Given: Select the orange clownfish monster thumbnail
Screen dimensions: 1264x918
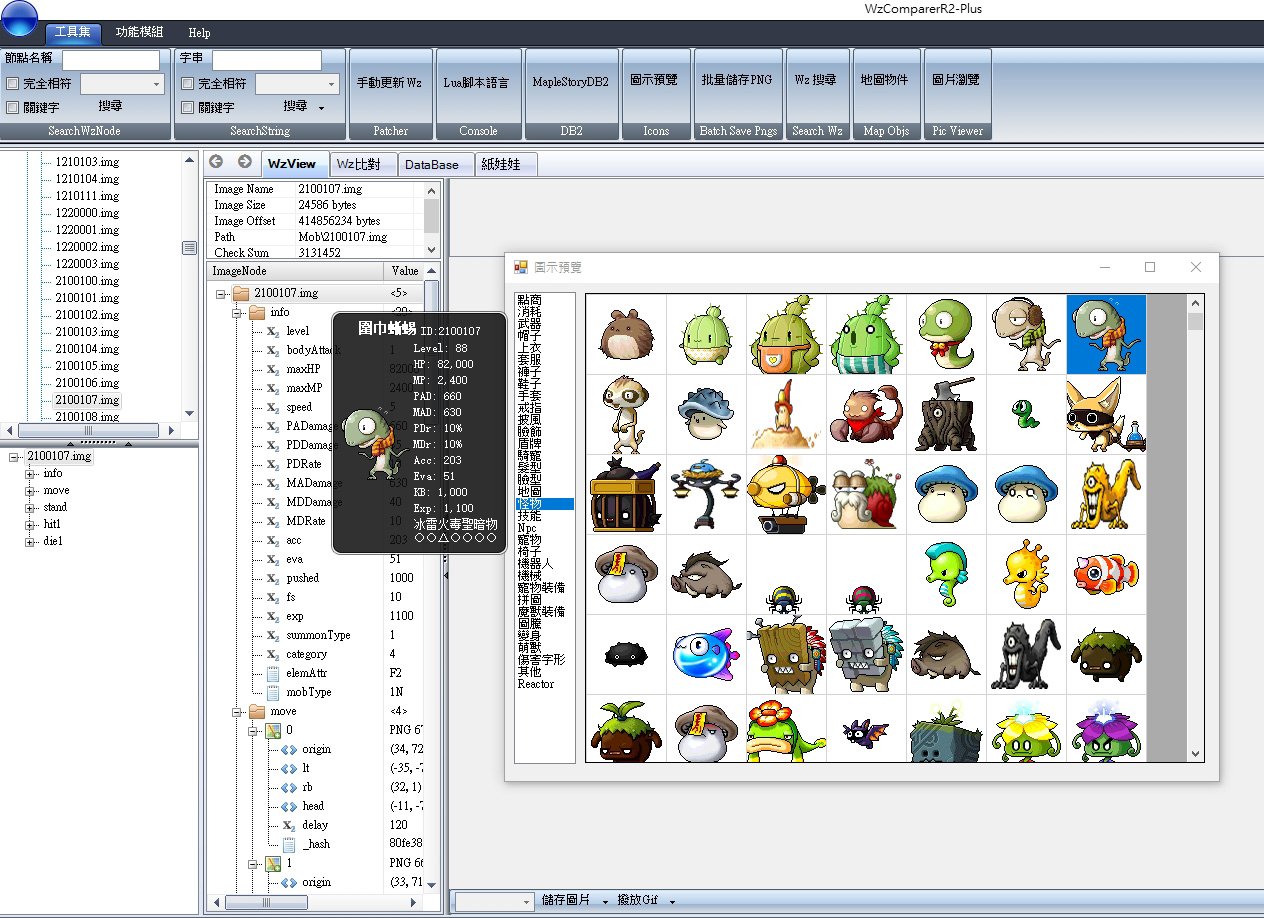Looking at the screenshot, I should (x=1106, y=574).
